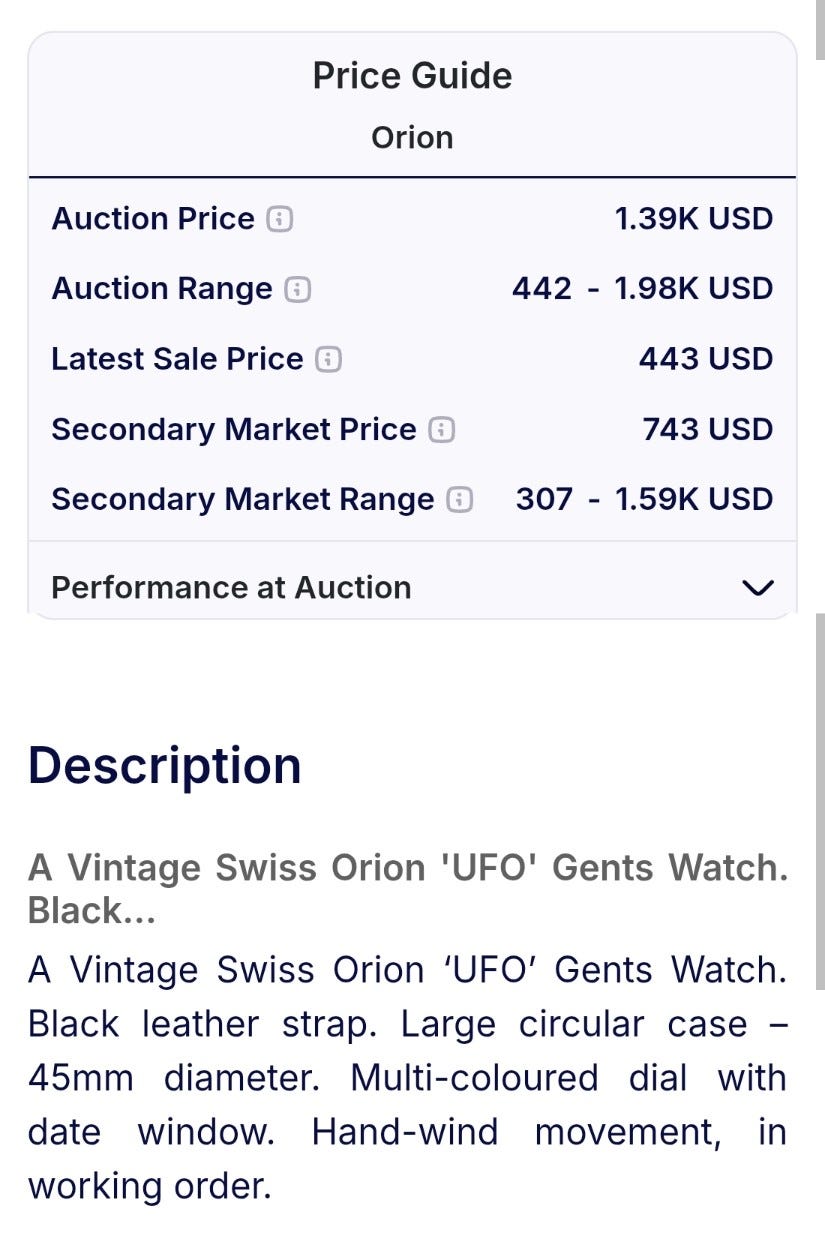Select the 442 - 1.98K USD range value
825x1255 pixels.
point(642,289)
